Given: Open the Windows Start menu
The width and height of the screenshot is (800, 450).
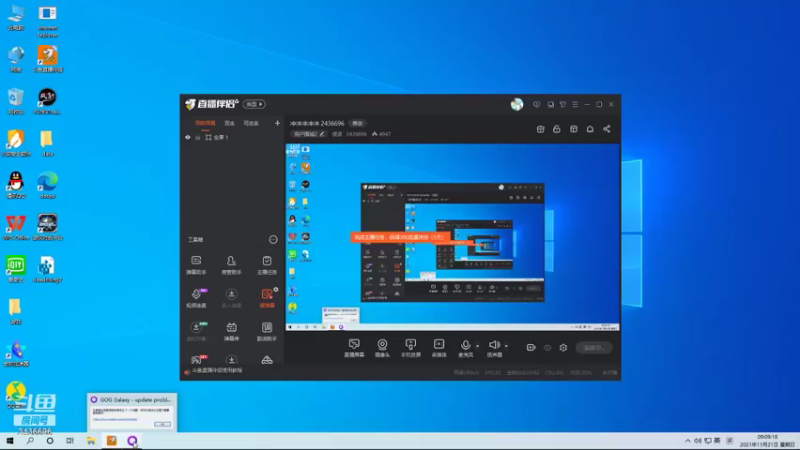Looking at the screenshot, I should (10, 441).
